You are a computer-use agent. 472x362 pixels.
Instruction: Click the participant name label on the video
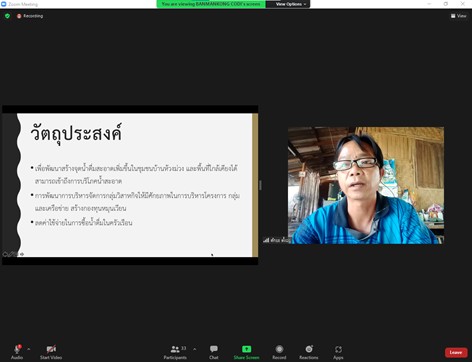(277, 240)
